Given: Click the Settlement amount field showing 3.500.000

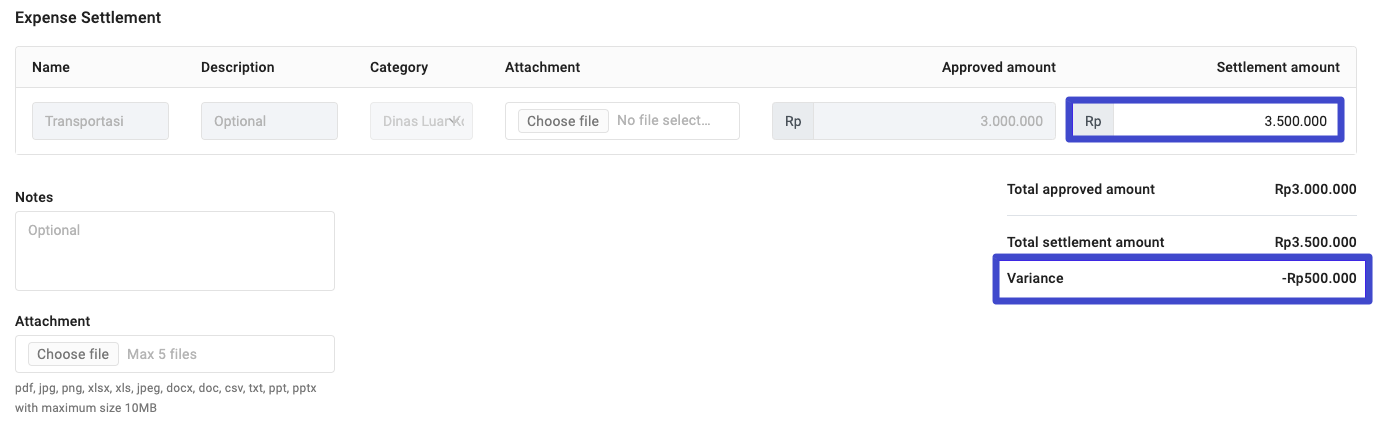Looking at the screenshot, I should (x=1226, y=121).
